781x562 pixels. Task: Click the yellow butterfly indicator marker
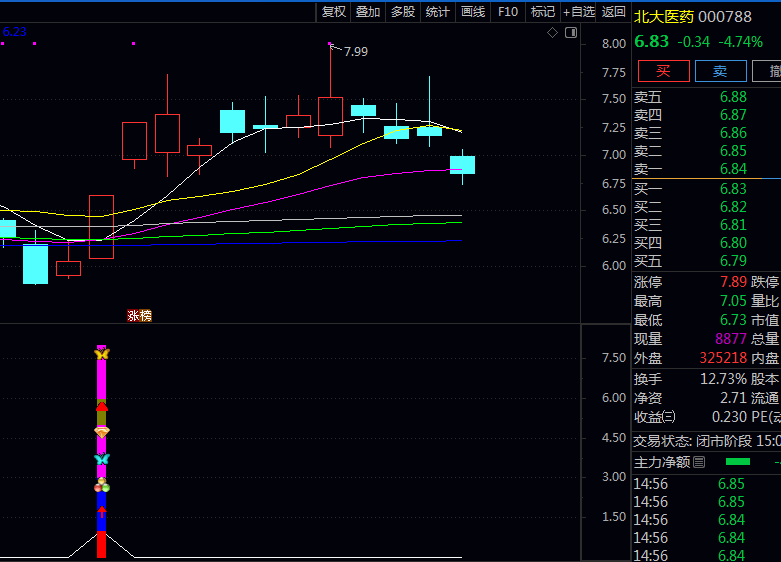(101, 353)
